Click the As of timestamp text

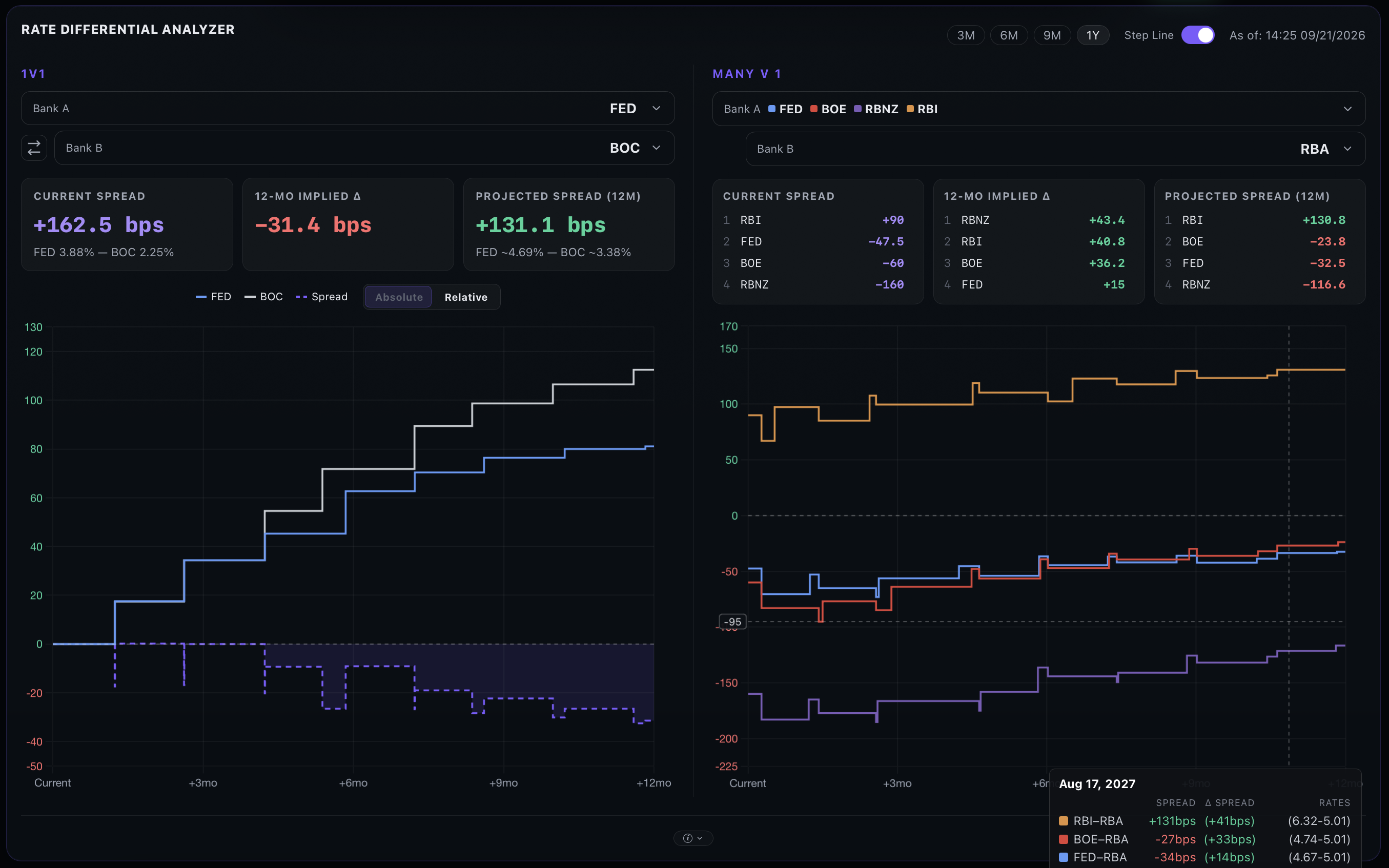click(x=1297, y=35)
